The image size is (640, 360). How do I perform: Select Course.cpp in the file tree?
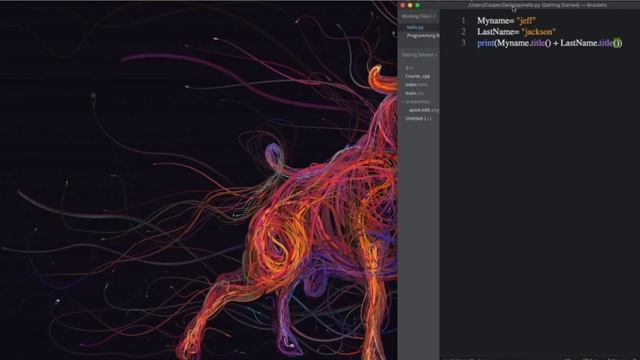coord(418,76)
